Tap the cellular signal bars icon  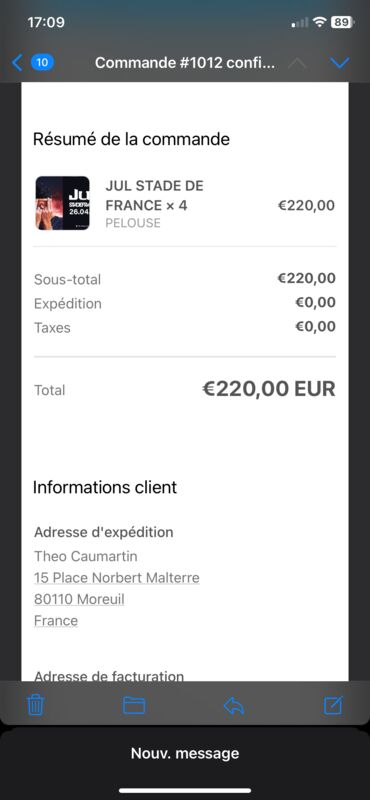pos(300,22)
